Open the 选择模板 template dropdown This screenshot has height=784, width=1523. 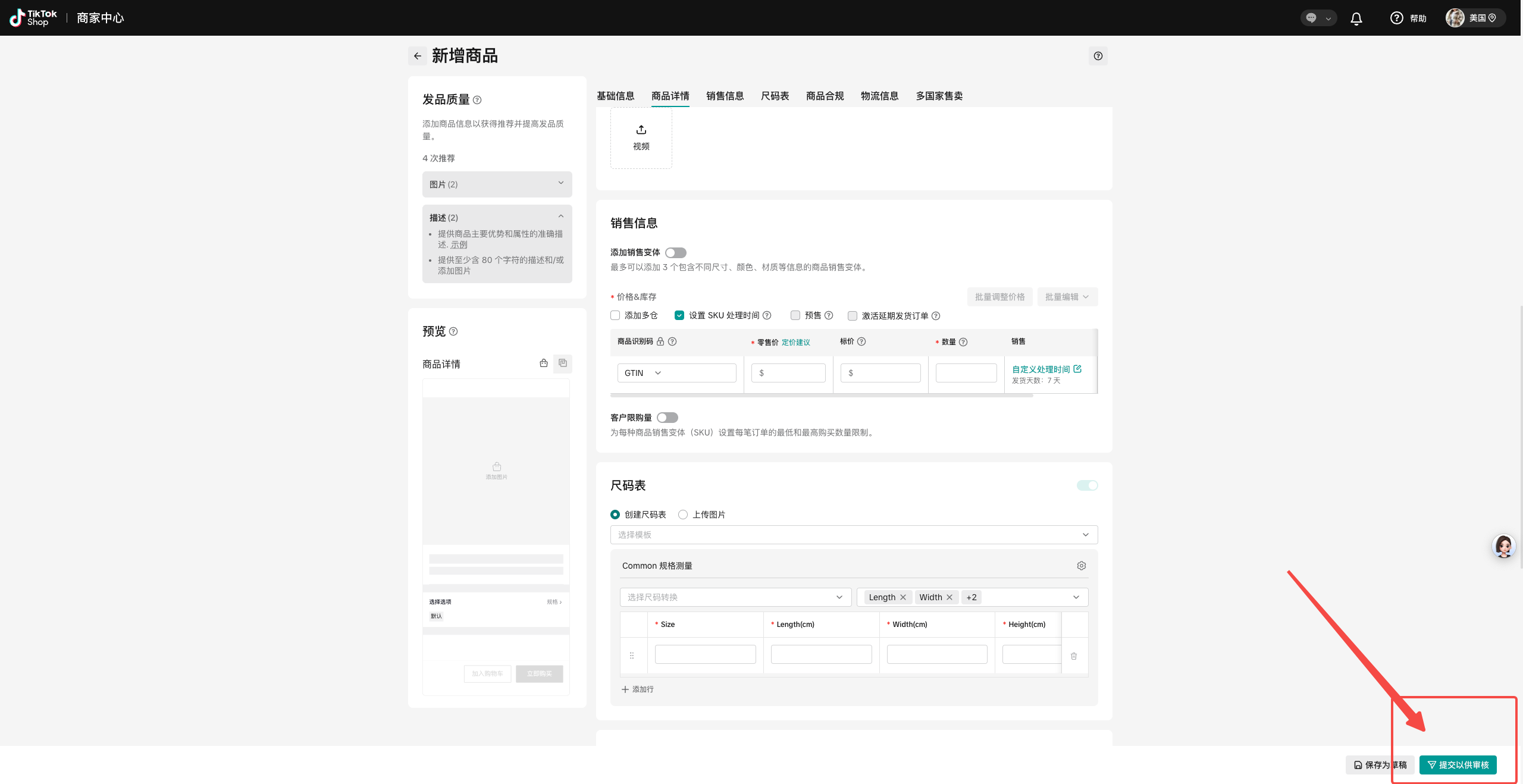point(853,535)
